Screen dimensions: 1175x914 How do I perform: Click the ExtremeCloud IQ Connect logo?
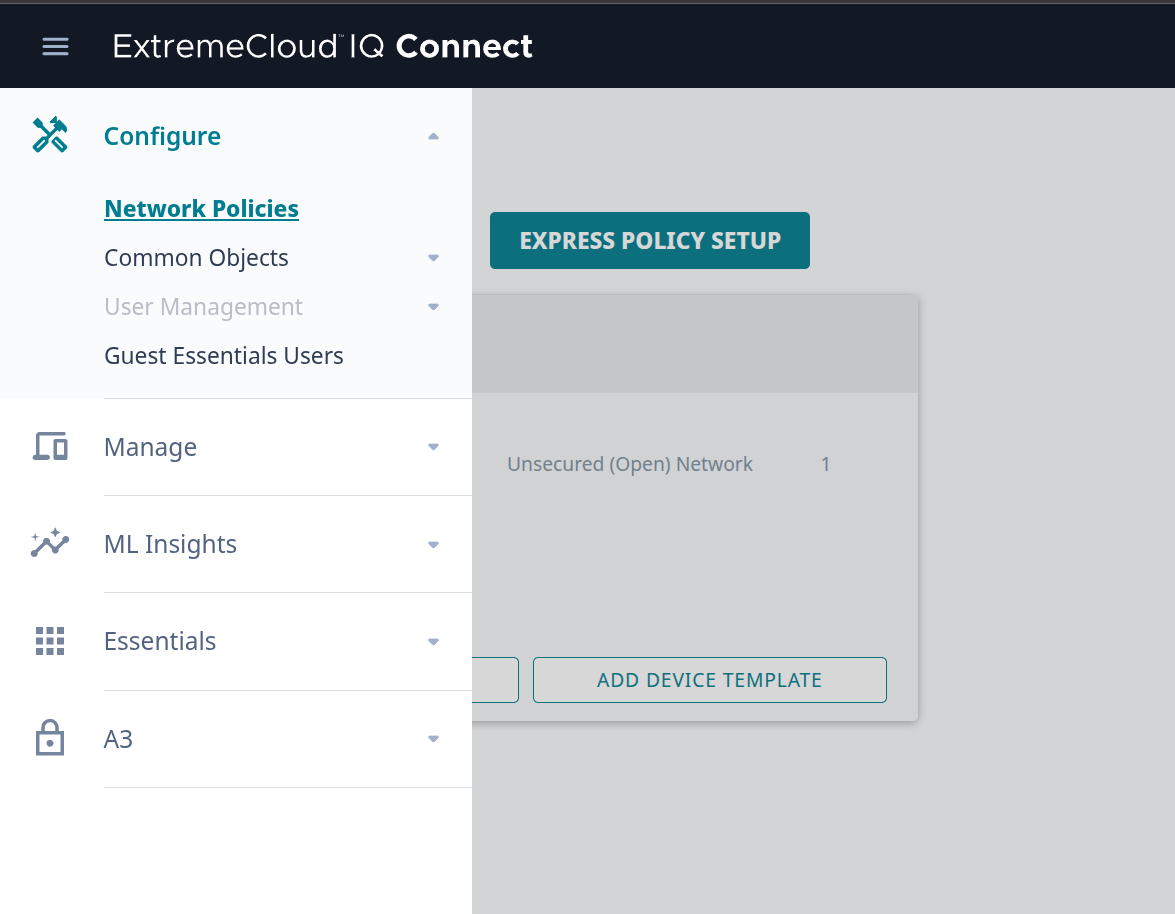pyautogui.click(x=323, y=46)
